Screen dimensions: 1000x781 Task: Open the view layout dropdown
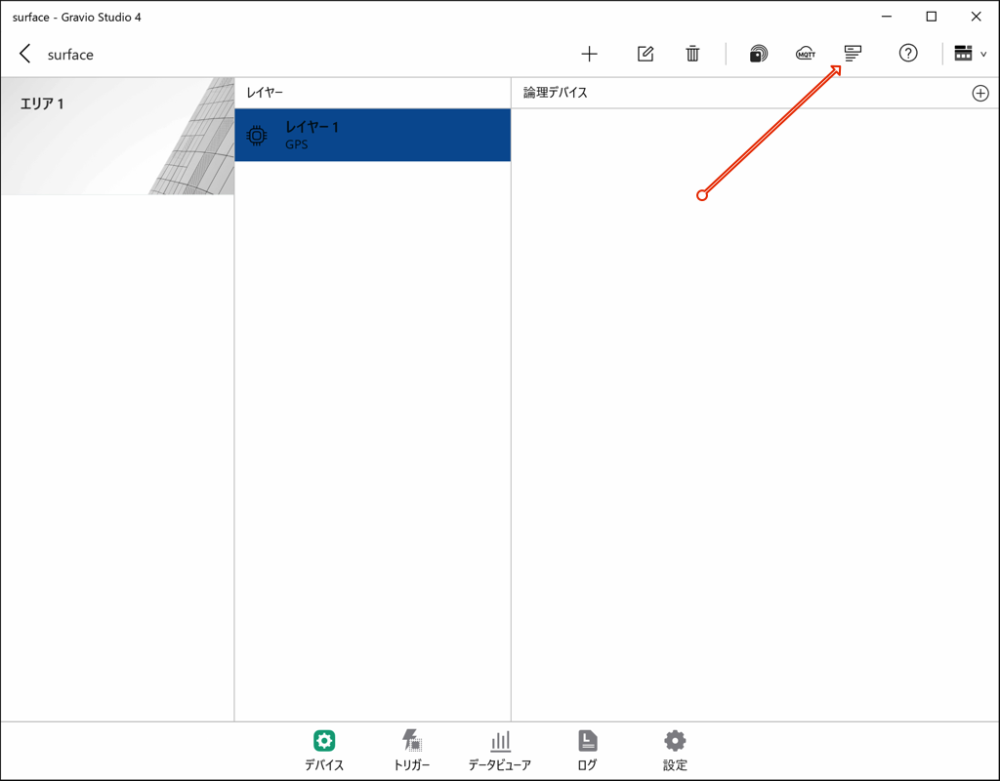coord(969,54)
